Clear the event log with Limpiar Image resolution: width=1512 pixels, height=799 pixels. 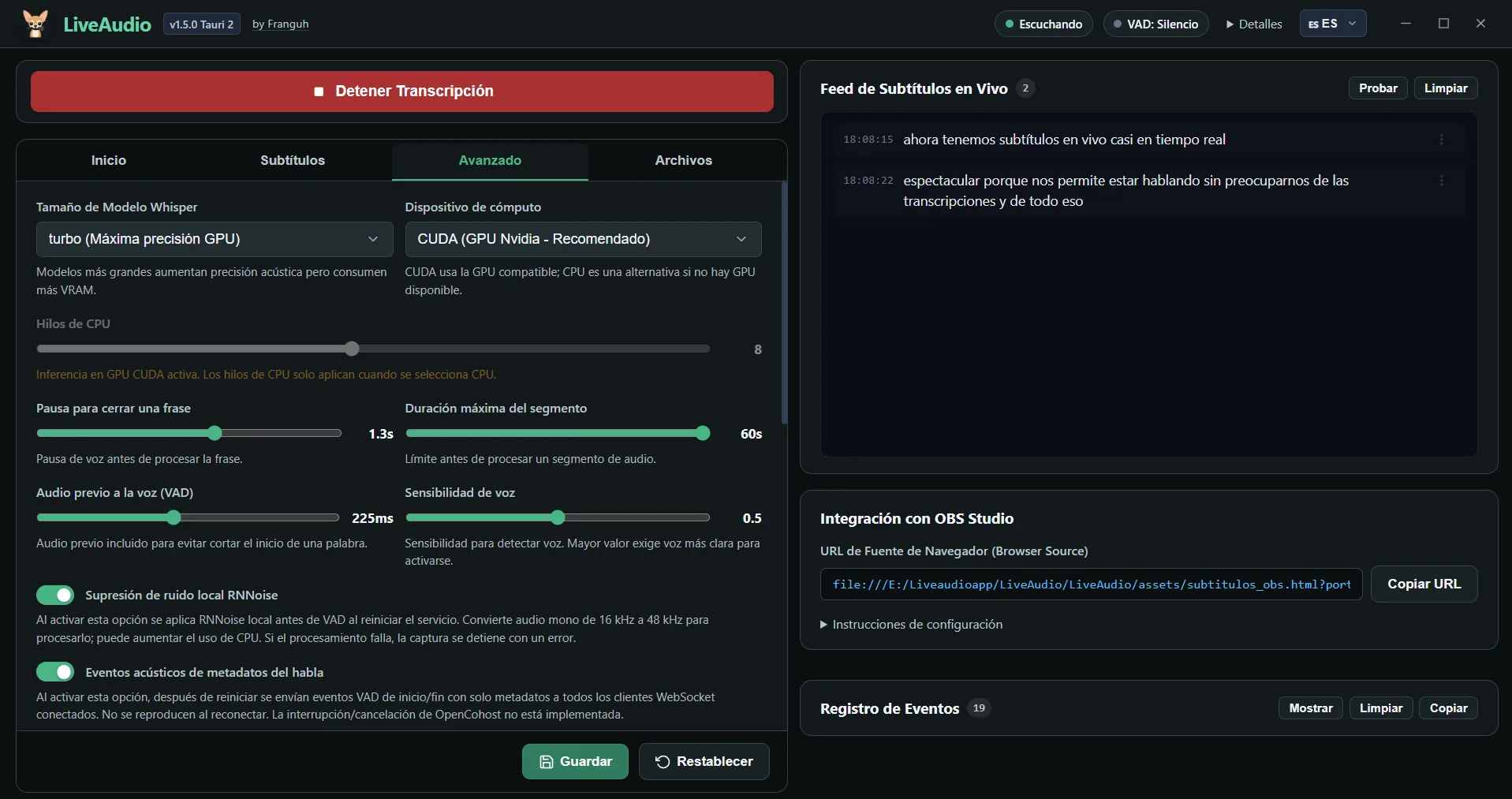coord(1381,708)
